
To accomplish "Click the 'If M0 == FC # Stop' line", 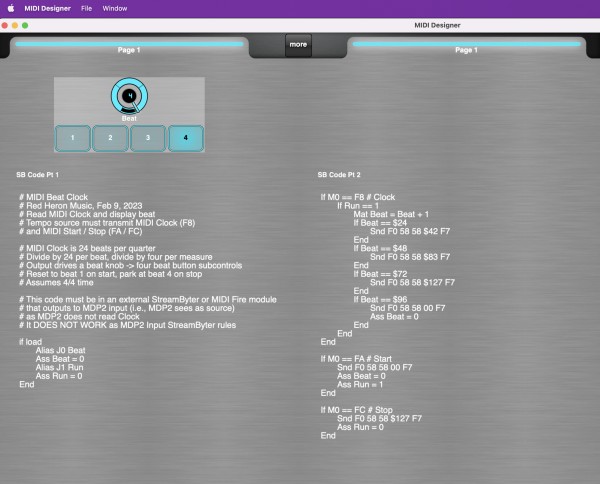I will point(356,410).
